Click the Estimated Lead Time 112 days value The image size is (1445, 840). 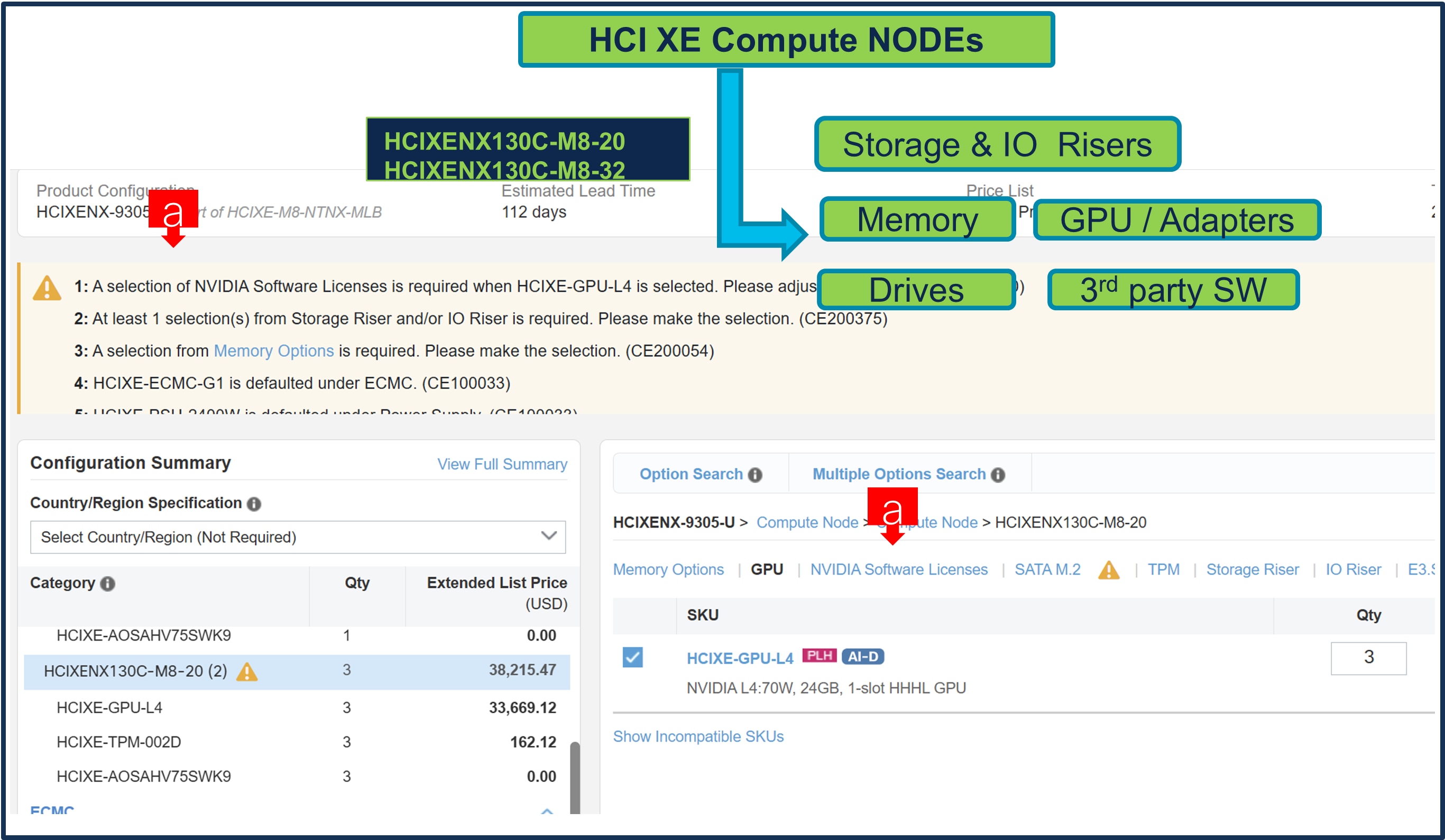click(534, 212)
